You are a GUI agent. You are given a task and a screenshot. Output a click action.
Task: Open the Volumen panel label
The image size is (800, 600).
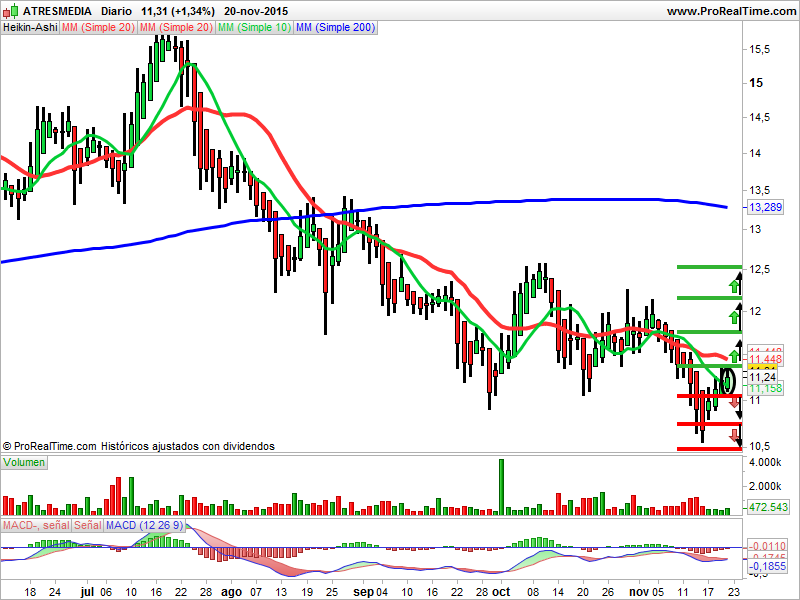tap(24, 463)
